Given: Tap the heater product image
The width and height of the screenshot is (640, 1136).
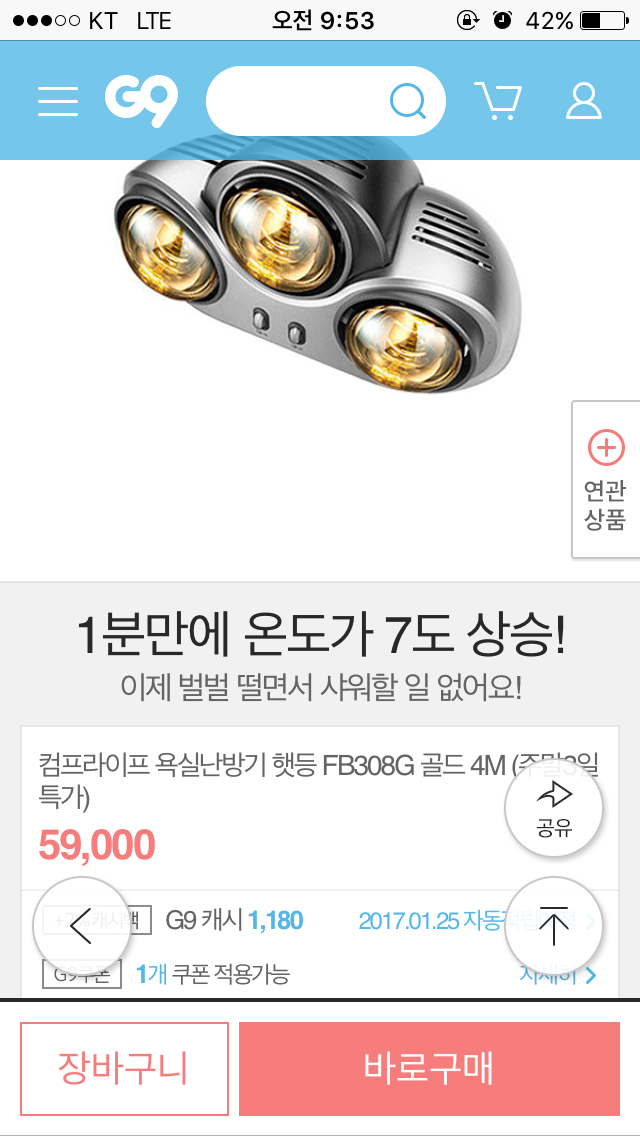Looking at the screenshot, I should coord(318,268).
